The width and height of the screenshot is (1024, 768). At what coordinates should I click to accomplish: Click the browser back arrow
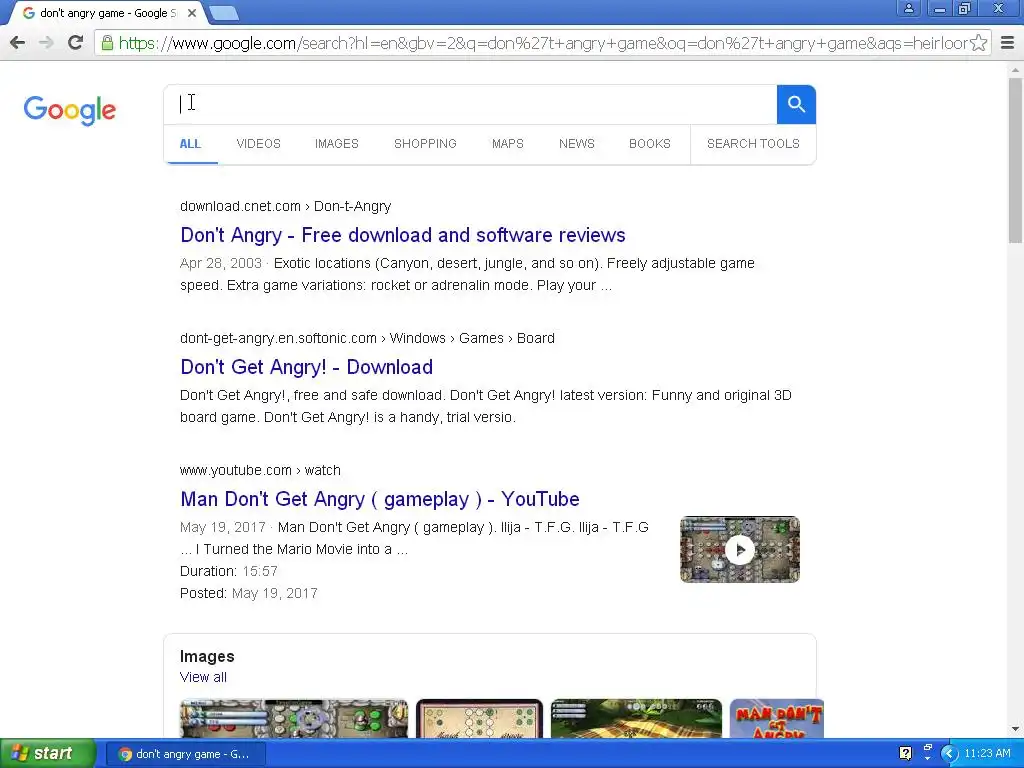[18, 43]
